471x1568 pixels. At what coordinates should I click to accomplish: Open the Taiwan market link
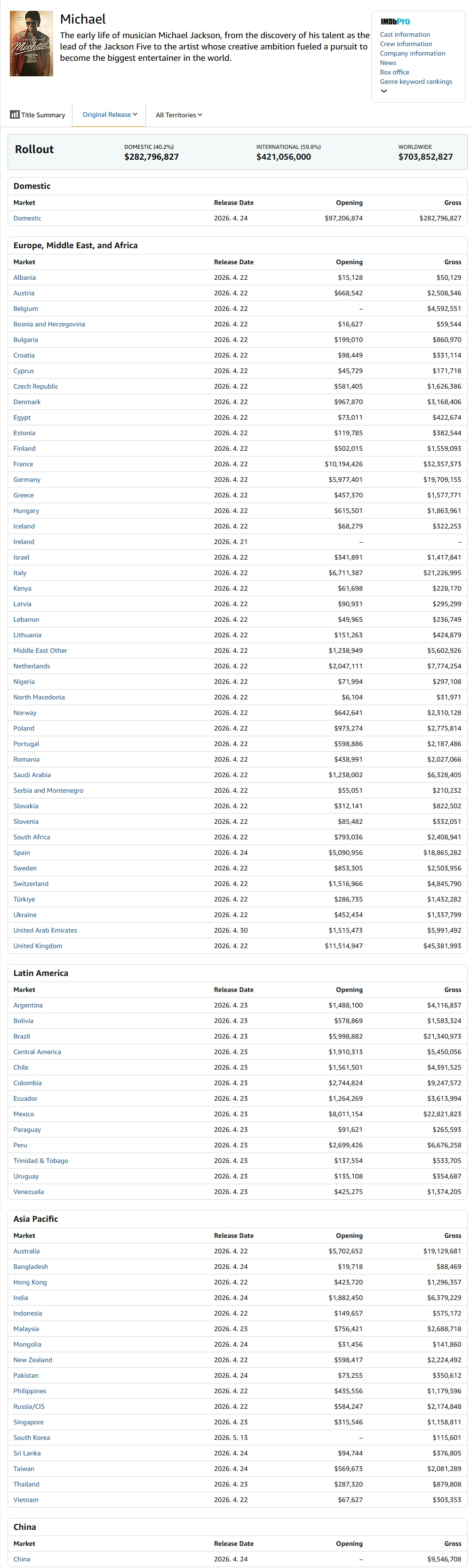coord(24,1469)
